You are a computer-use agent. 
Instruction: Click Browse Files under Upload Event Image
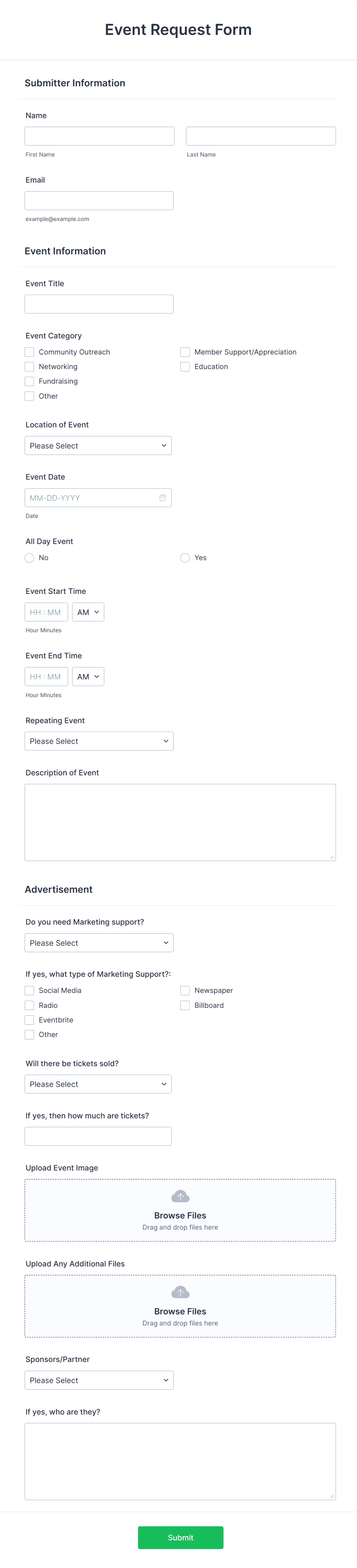click(180, 1215)
